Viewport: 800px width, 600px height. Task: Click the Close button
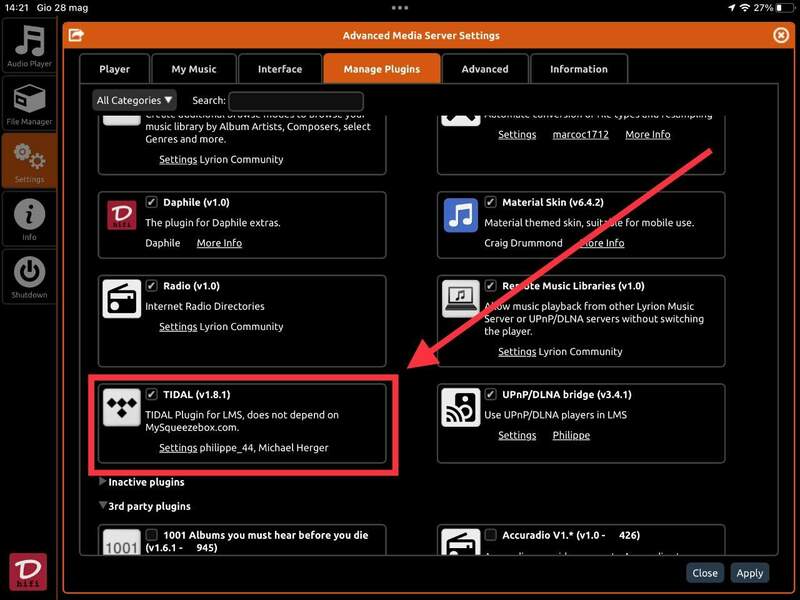(705, 573)
